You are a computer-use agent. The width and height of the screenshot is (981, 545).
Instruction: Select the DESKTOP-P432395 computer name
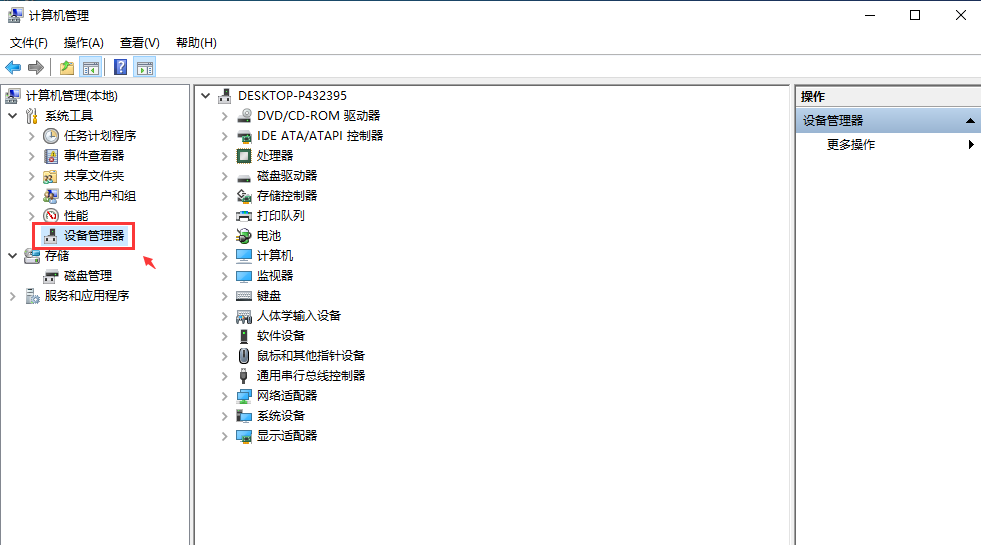coord(292,96)
